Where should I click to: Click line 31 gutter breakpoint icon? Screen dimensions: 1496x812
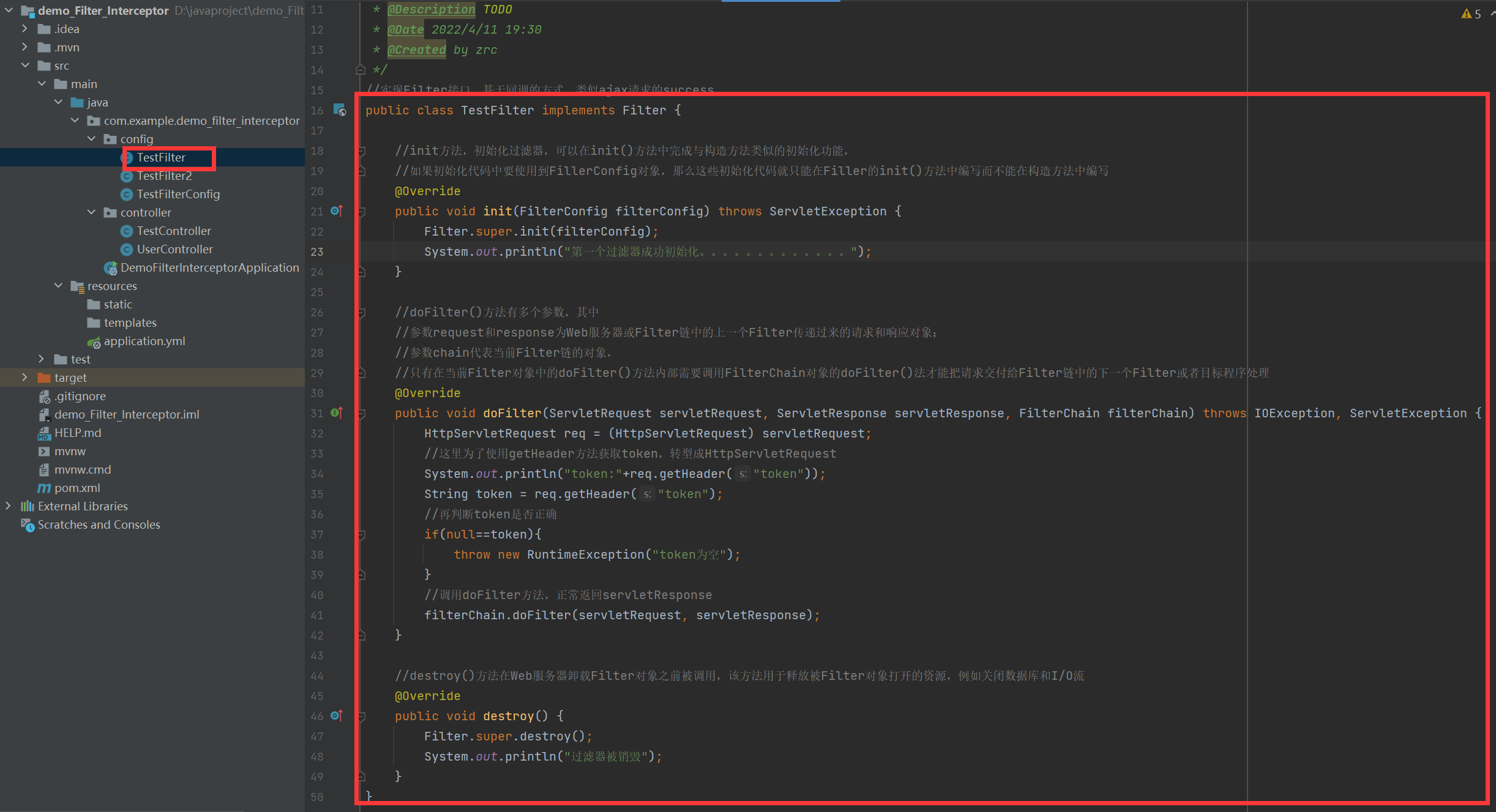tap(335, 413)
